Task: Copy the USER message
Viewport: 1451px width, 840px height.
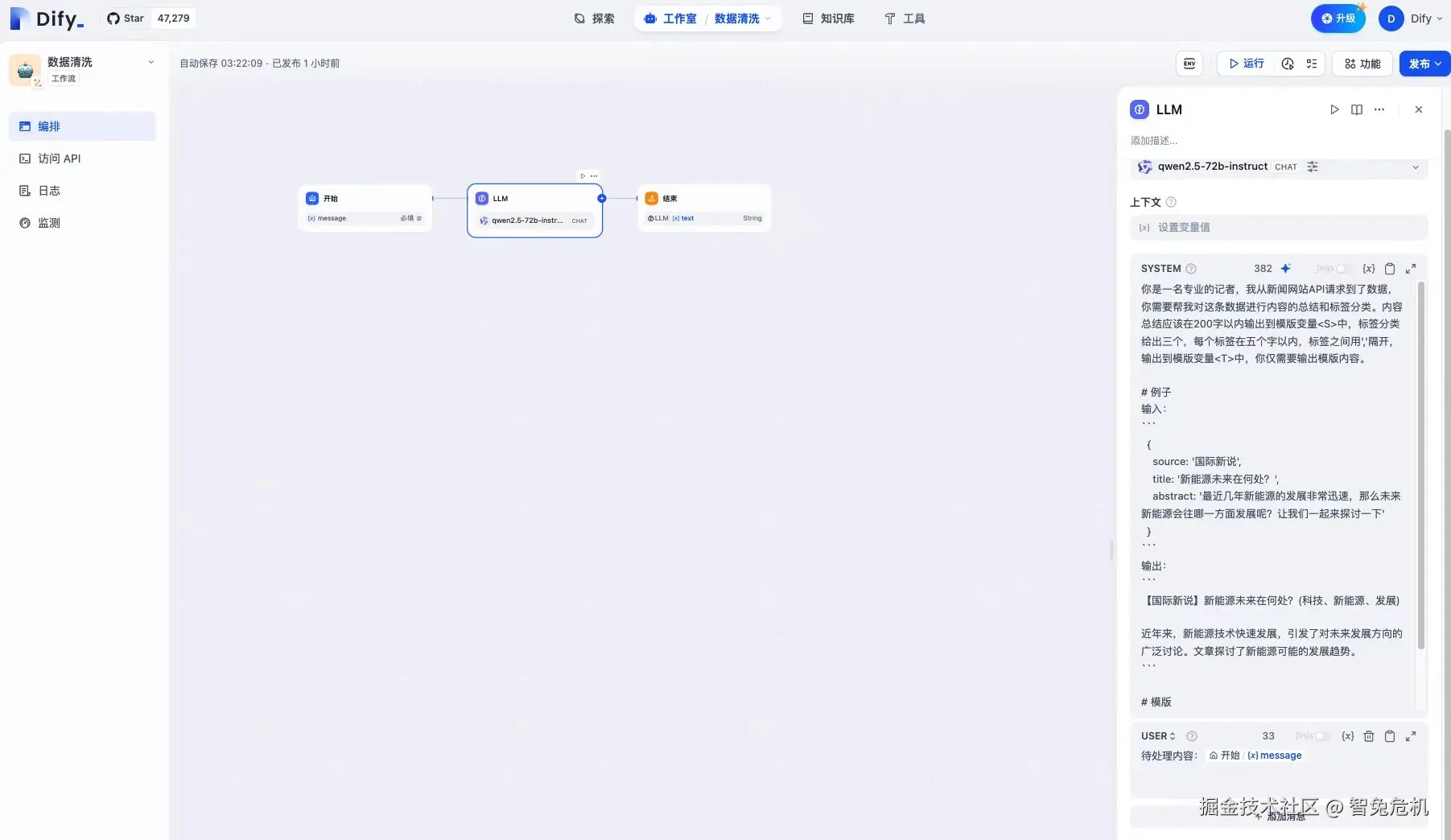Action: 1390,736
